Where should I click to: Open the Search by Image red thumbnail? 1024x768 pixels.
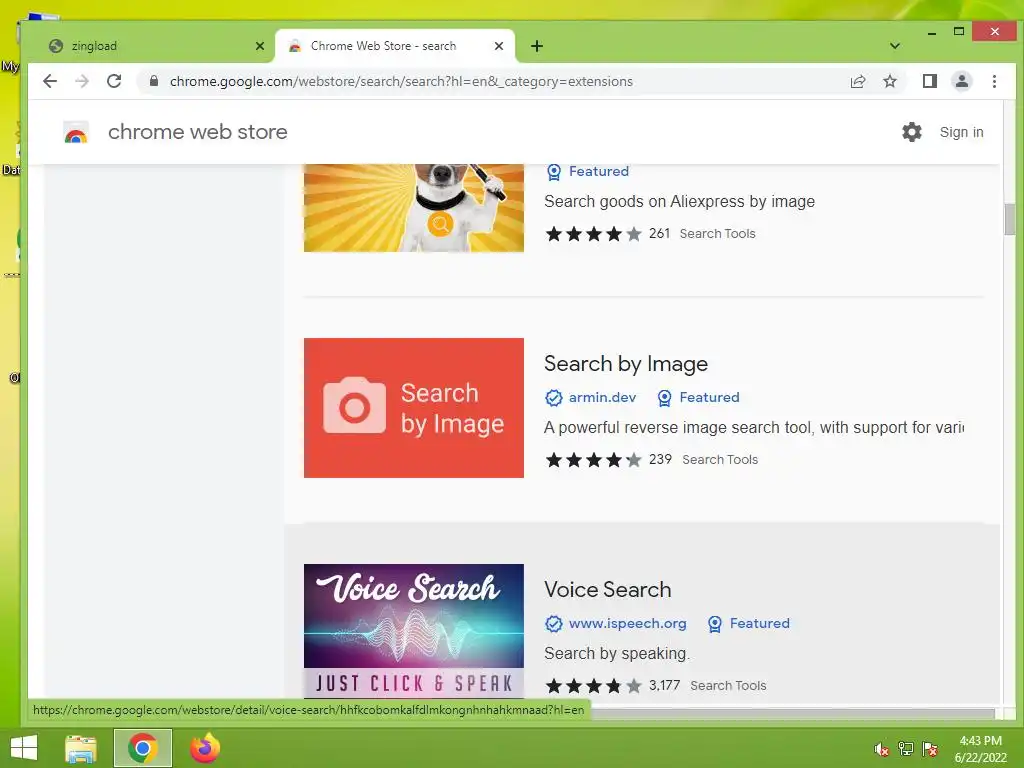[413, 408]
